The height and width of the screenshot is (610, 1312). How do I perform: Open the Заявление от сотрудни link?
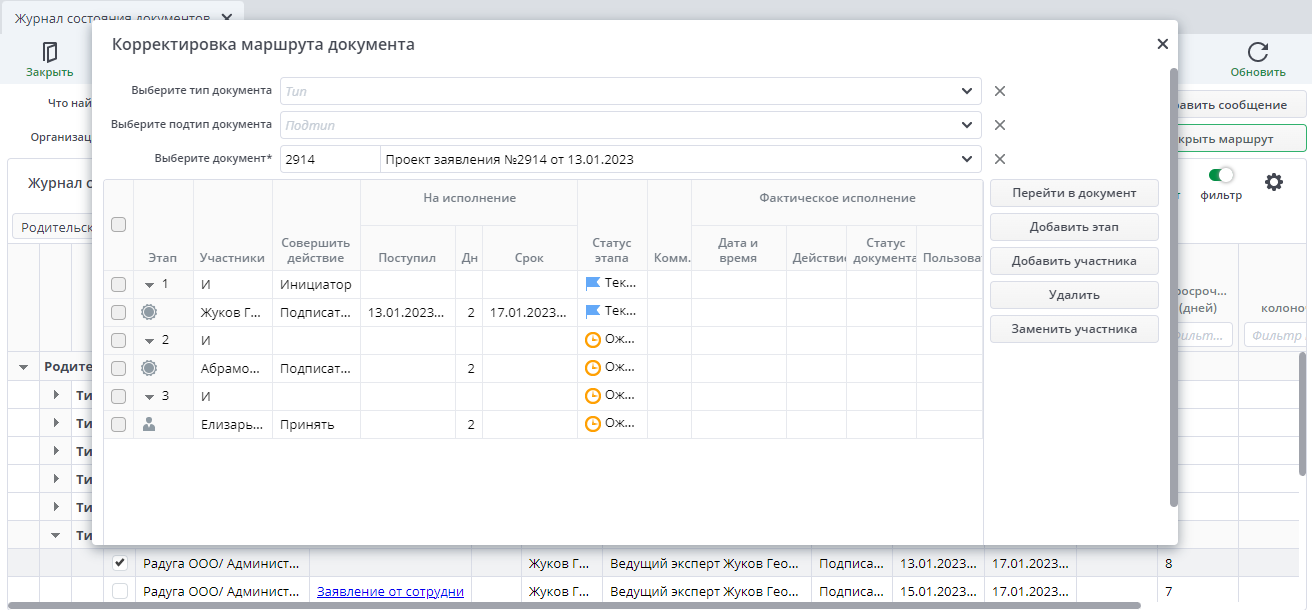[x=390, y=591]
